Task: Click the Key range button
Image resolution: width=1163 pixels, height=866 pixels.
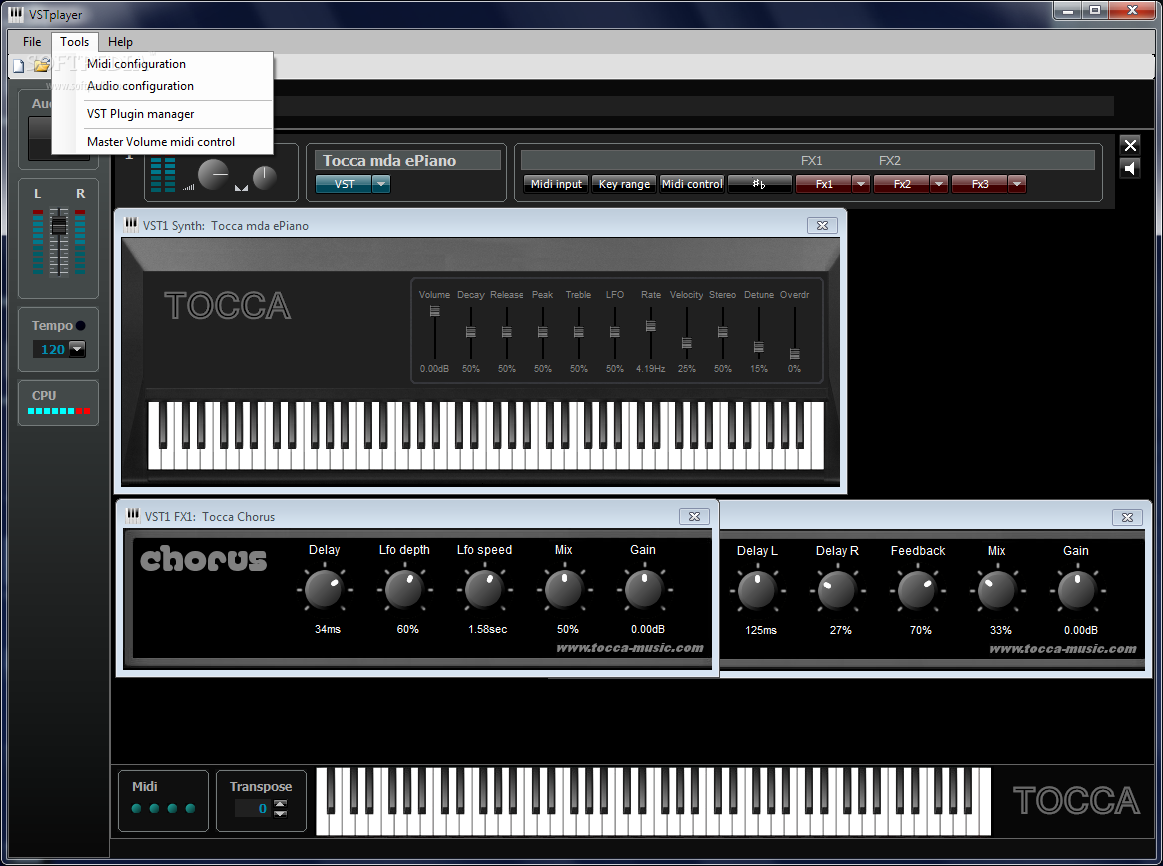Action: coord(624,184)
